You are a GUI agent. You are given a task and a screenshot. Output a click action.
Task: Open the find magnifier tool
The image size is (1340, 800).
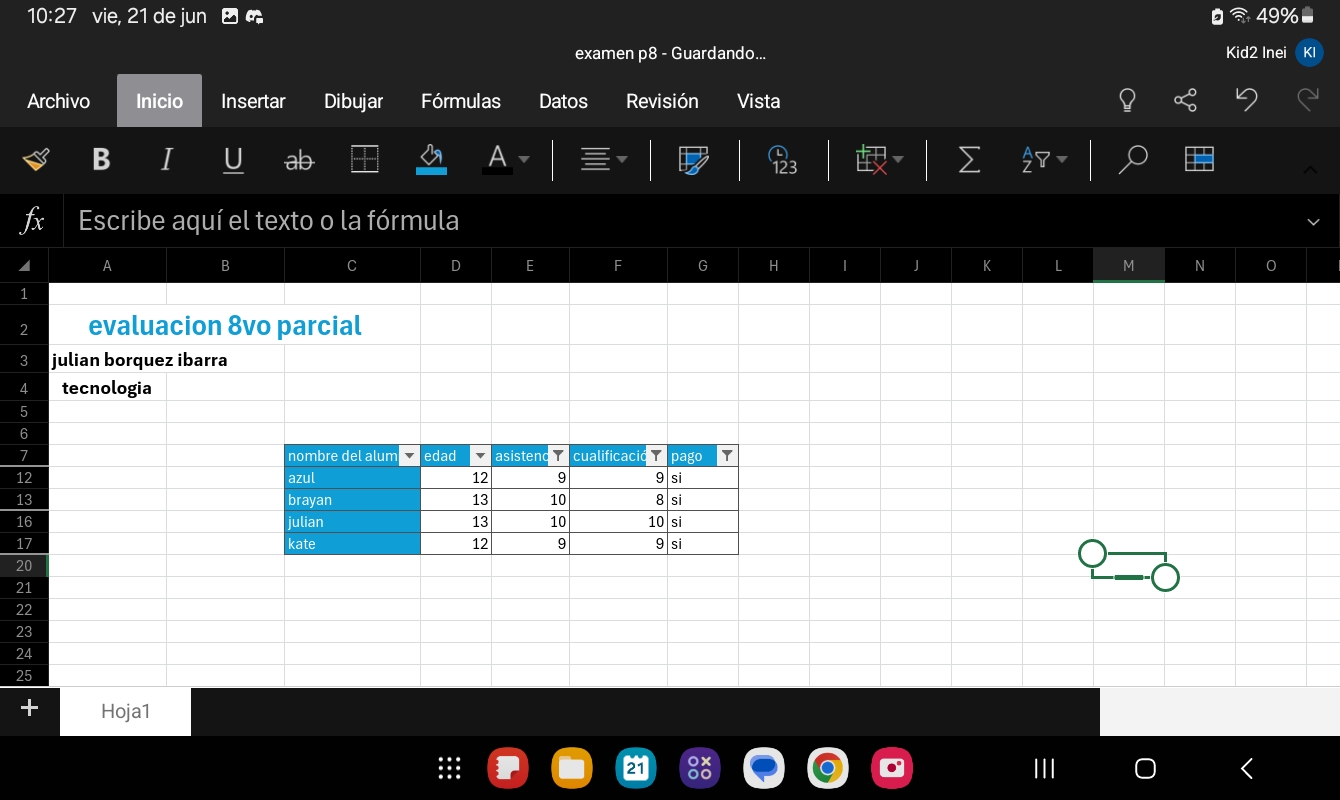pos(1132,160)
